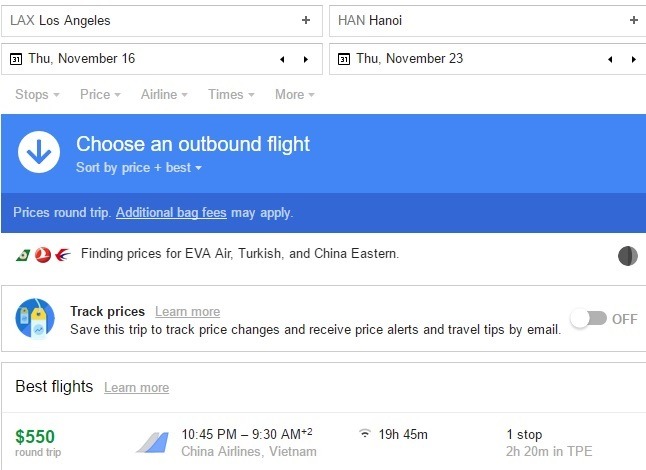Open the return date calendar icon
646x470 pixels.
[x=344, y=59]
